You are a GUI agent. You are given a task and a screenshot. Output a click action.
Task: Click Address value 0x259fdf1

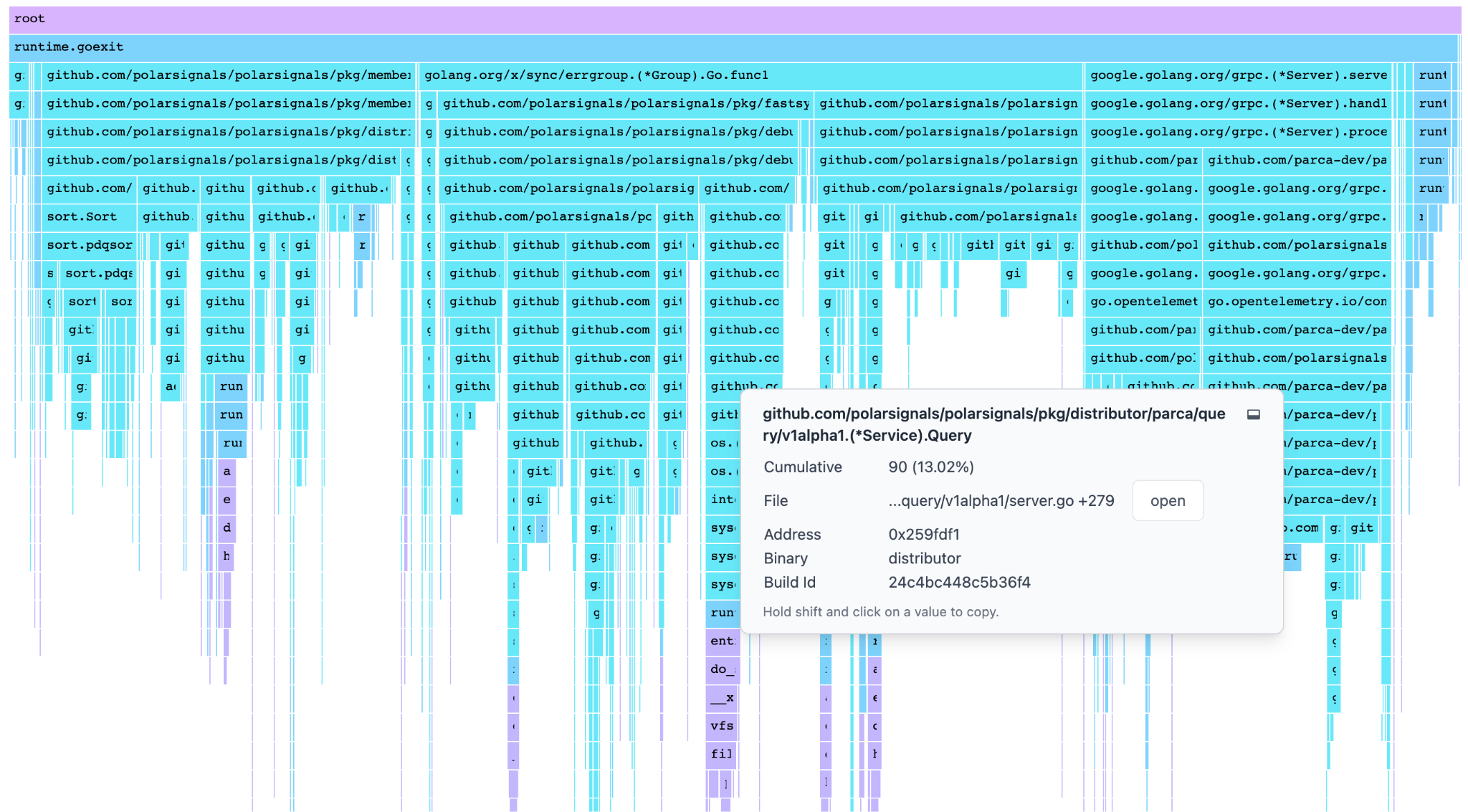pos(923,535)
